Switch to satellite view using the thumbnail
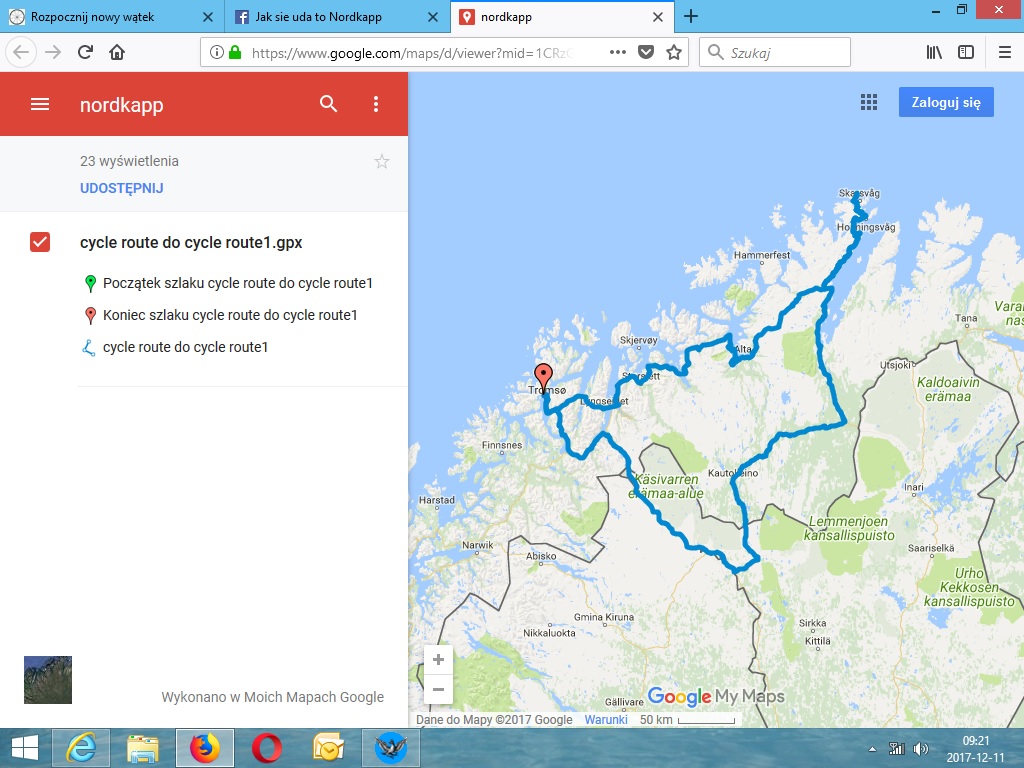 coord(48,680)
